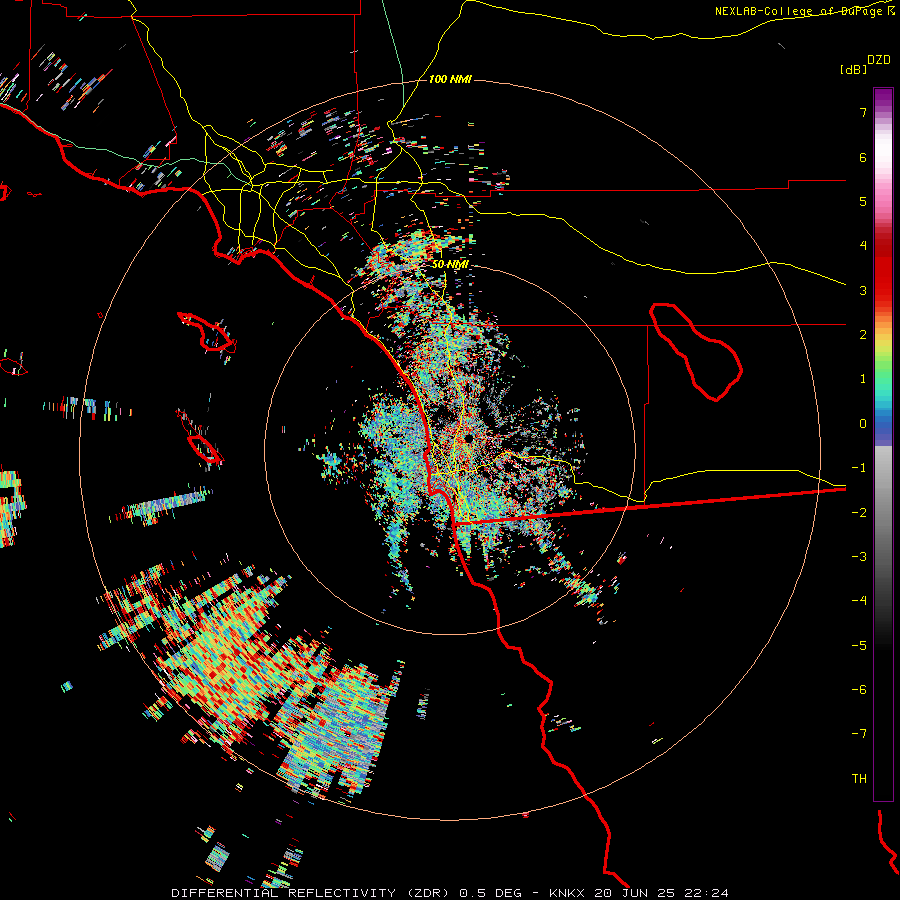Click the "100 NMI" range ring label
The height and width of the screenshot is (900, 900).
[450, 79]
